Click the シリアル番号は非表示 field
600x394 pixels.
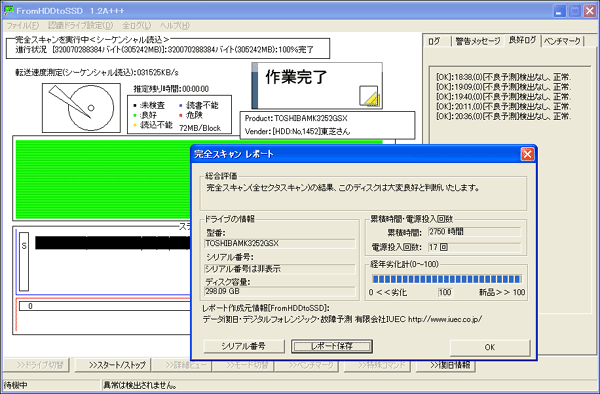(x=280, y=269)
